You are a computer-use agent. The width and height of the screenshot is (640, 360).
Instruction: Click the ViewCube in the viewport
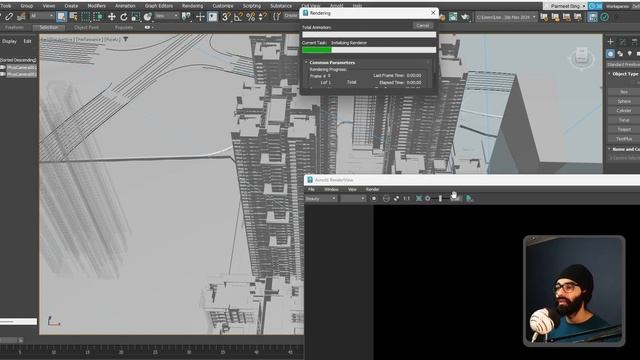pos(582,58)
